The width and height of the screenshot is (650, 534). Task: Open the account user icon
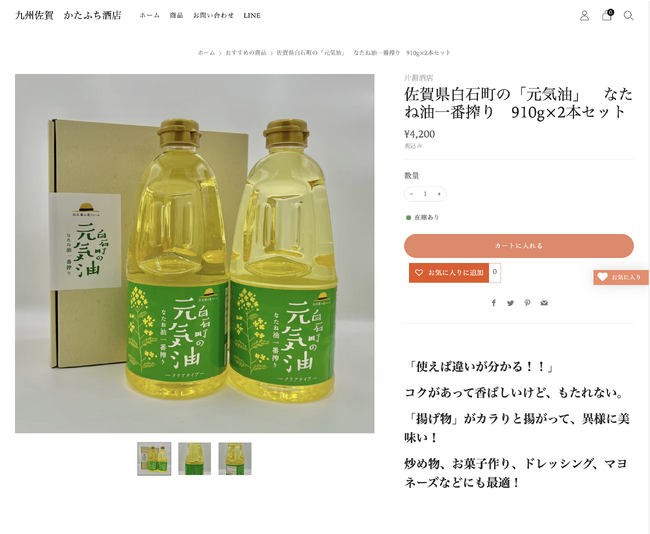pos(584,16)
